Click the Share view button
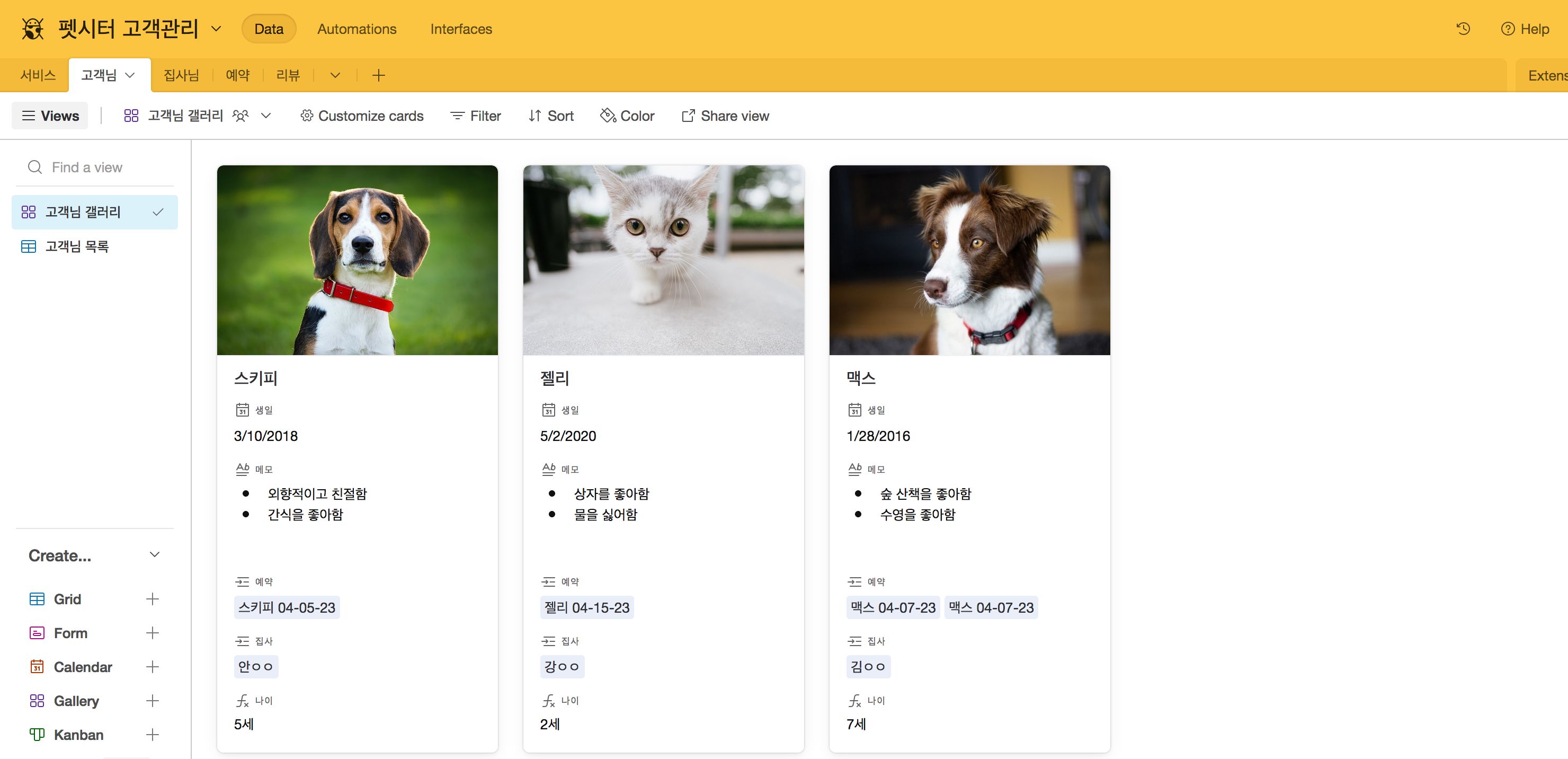The width and height of the screenshot is (1568, 759). click(725, 116)
